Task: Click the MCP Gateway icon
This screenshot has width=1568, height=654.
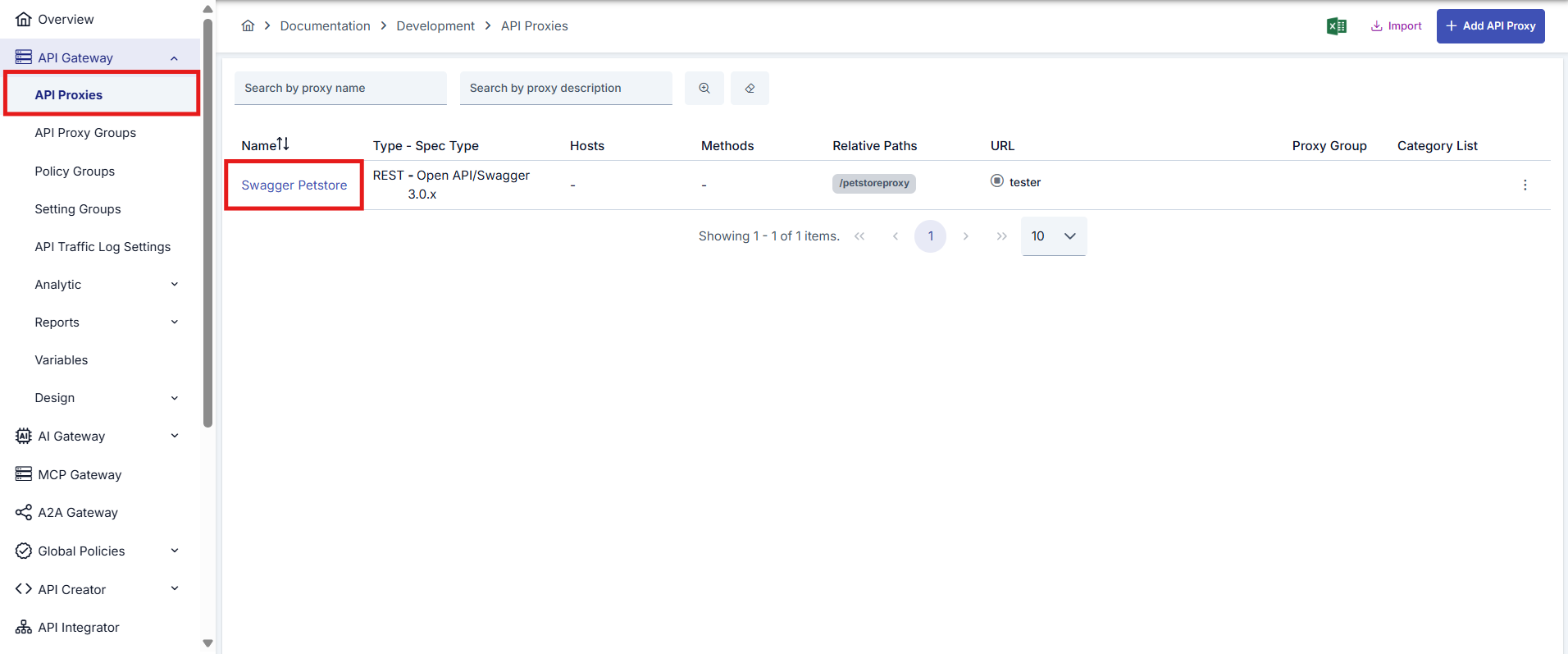Action: pyautogui.click(x=24, y=474)
